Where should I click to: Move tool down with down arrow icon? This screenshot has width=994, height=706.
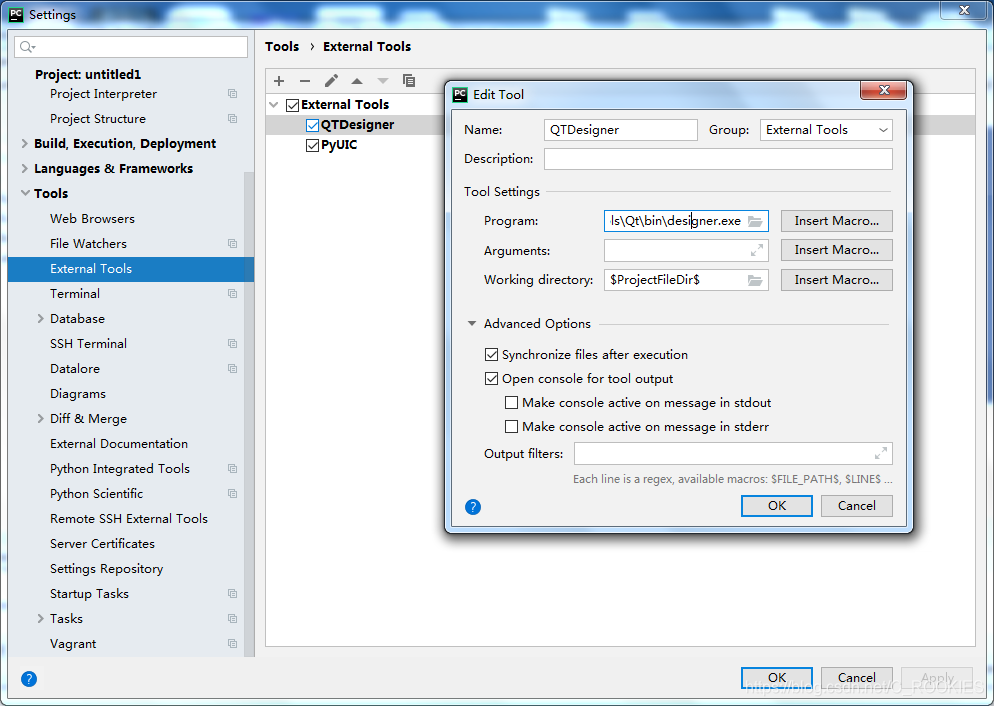[x=383, y=81]
